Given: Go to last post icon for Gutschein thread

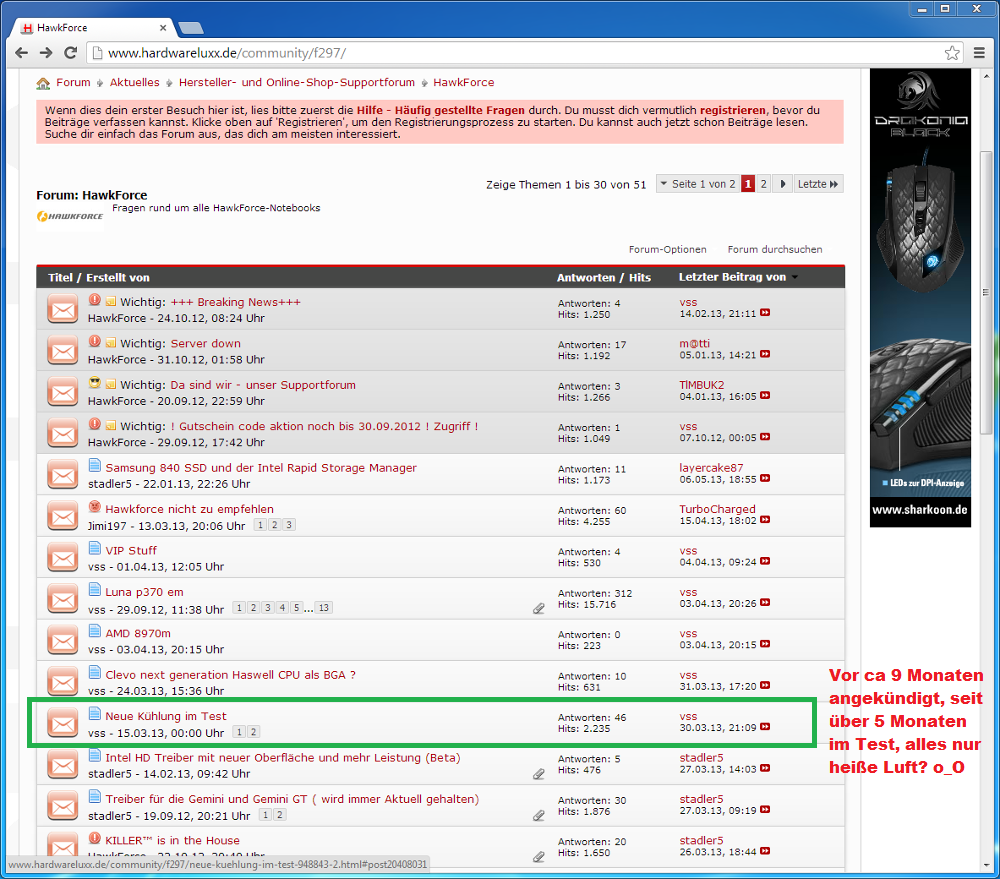Looking at the screenshot, I should click(765, 437).
